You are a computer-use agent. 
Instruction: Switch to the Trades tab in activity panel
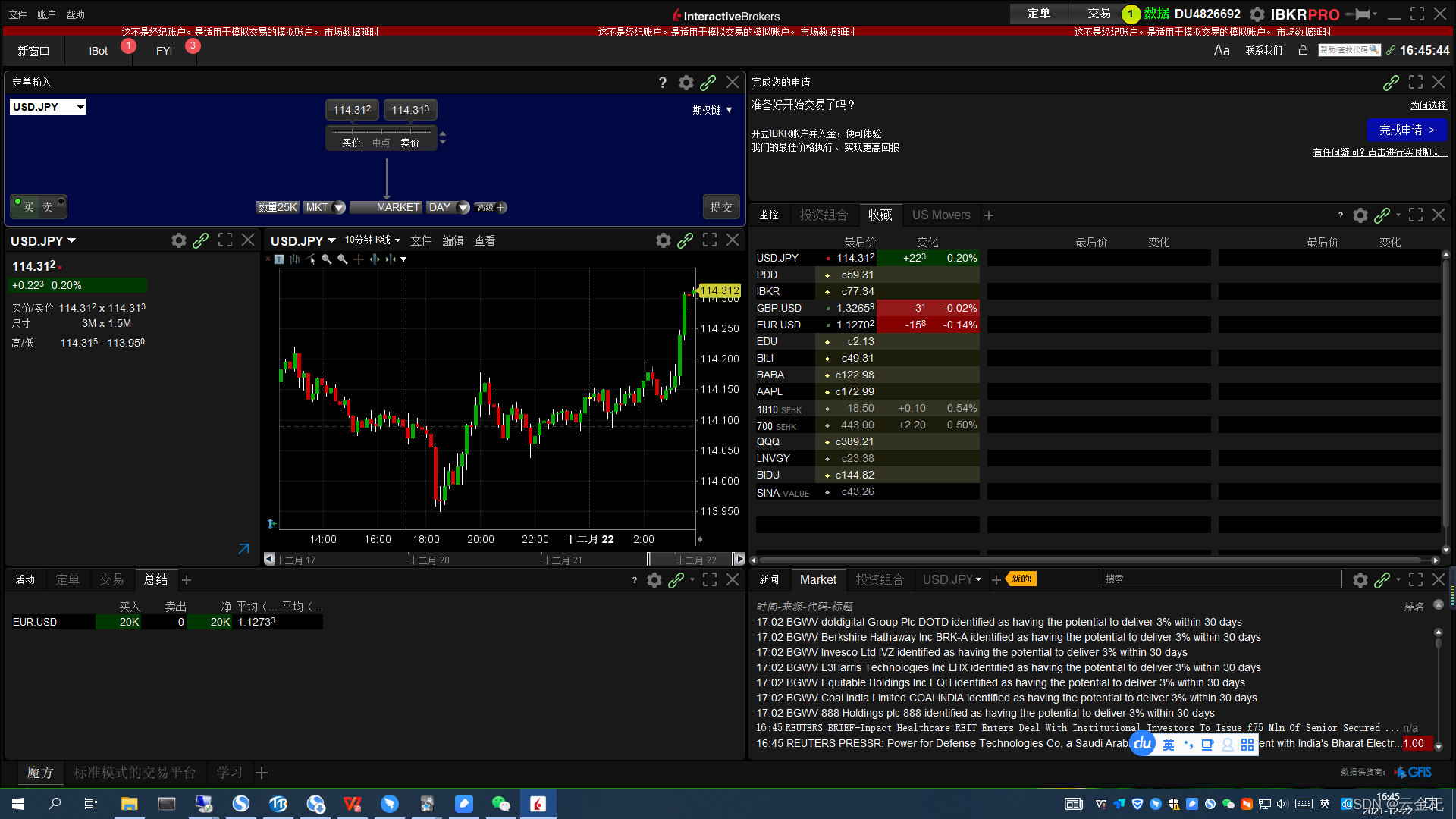point(111,580)
